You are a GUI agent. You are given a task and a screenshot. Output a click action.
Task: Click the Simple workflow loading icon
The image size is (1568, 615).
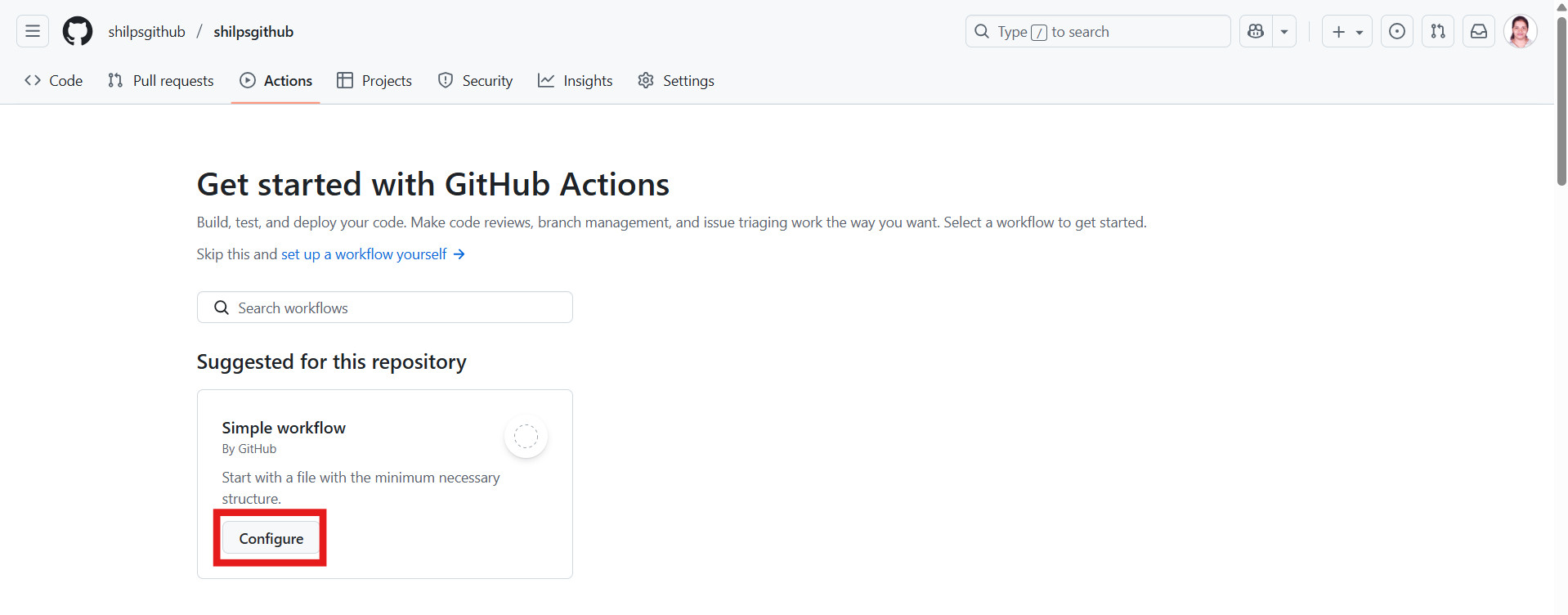click(526, 437)
